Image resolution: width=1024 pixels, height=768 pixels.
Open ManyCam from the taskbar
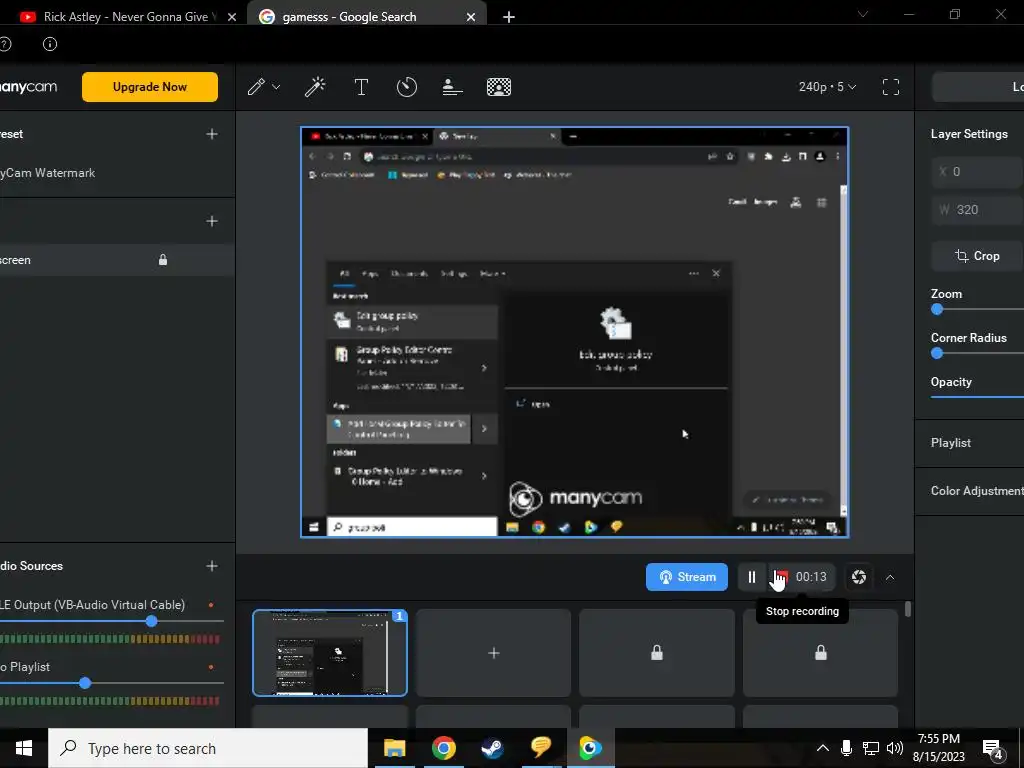(590, 748)
